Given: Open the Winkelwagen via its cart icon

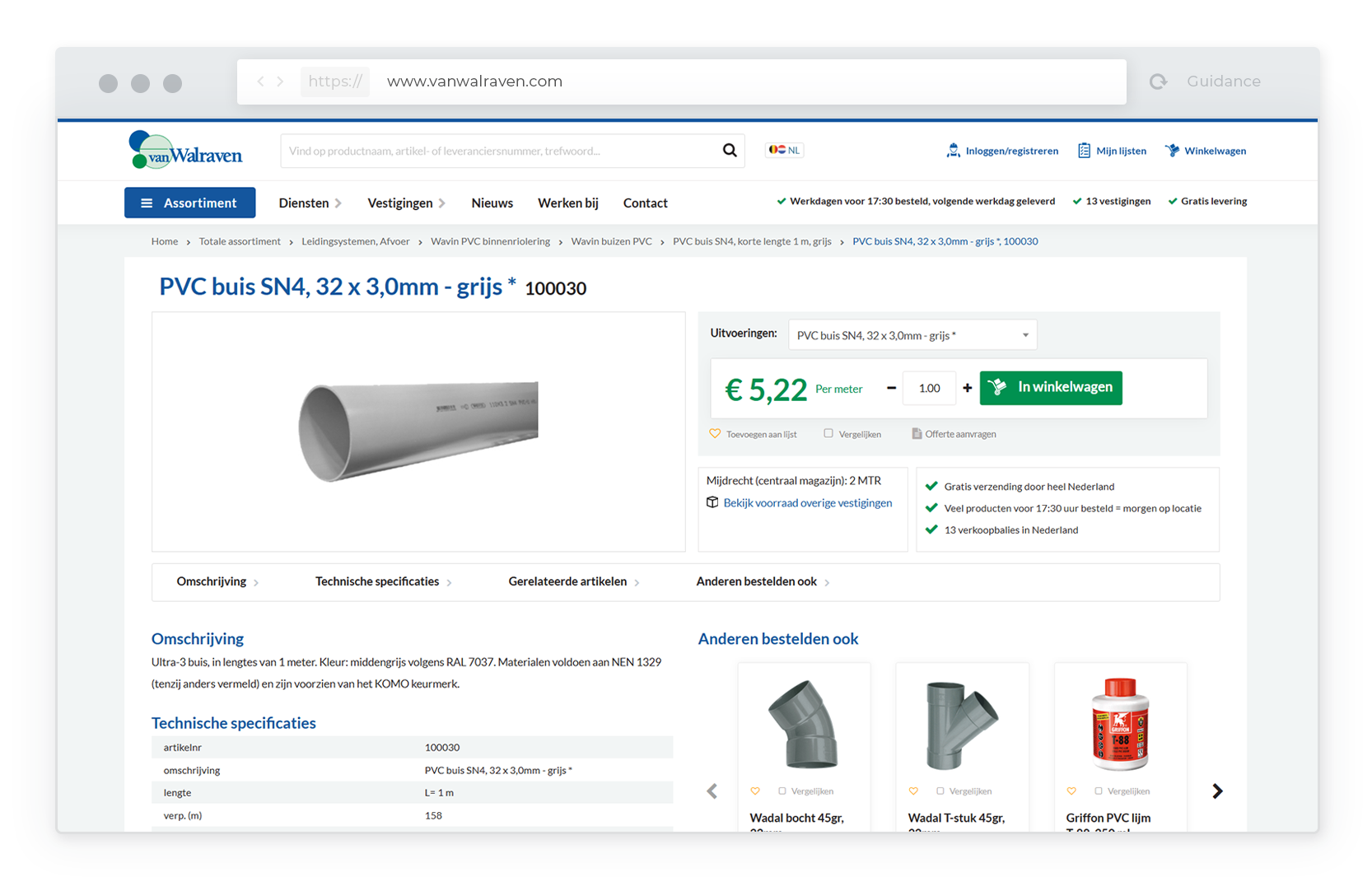Looking at the screenshot, I should tap(1172, 150).
